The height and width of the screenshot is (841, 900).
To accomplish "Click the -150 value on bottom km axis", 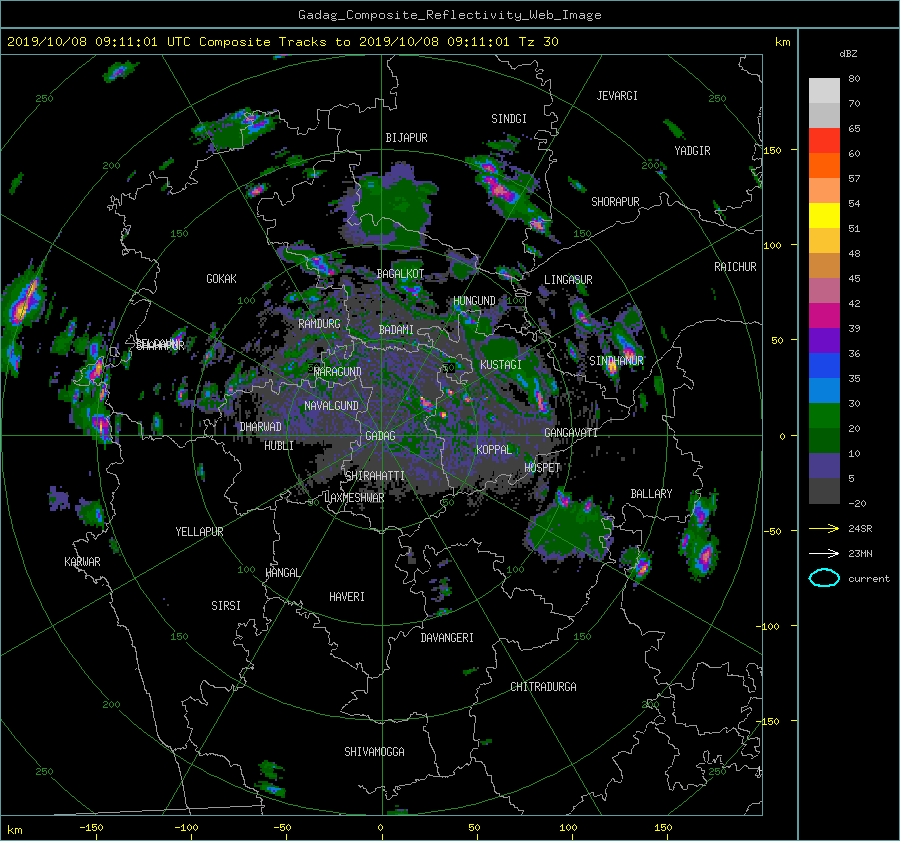I will [x=91, y=827].
